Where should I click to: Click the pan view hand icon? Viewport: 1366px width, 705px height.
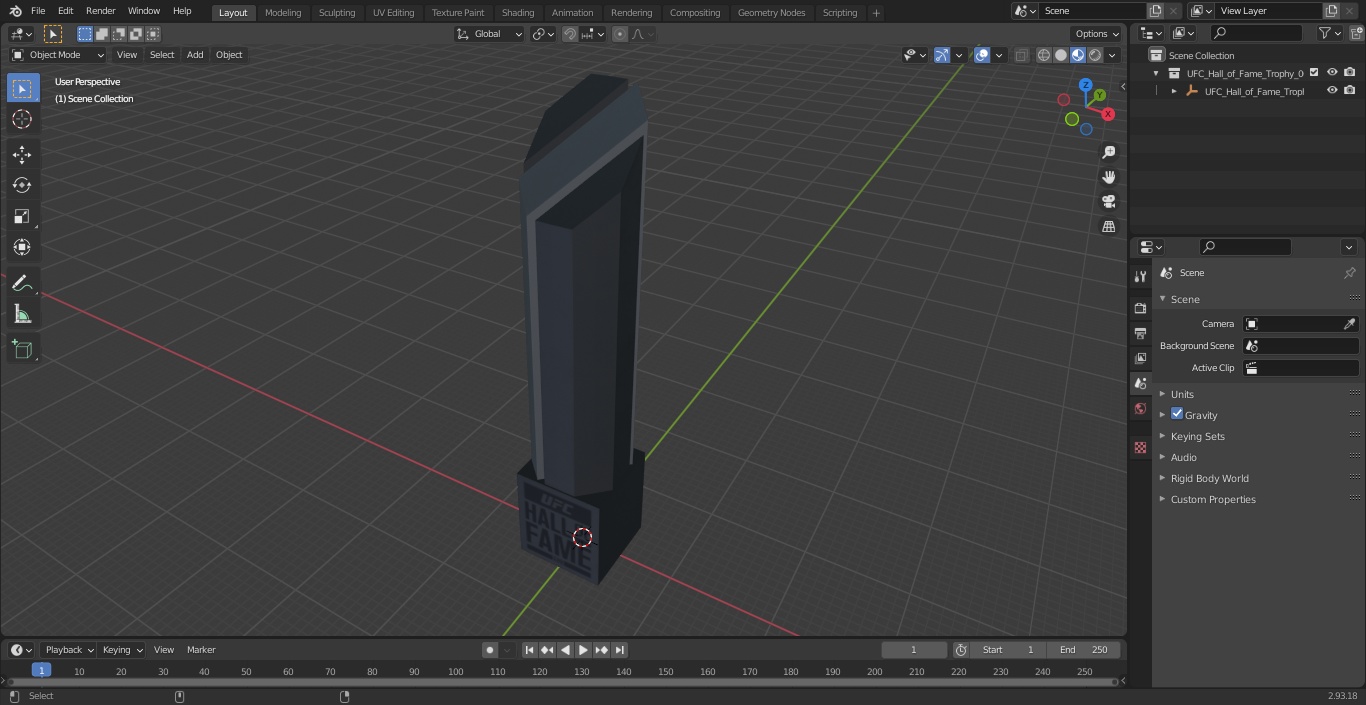1108,177
